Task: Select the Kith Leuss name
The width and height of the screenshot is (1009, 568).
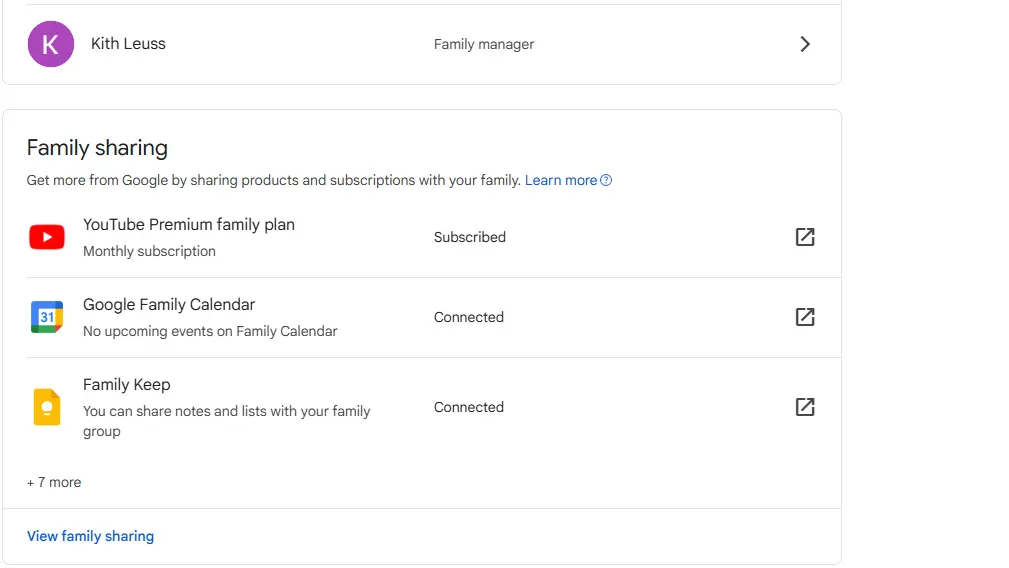Action: pos(128,44)
